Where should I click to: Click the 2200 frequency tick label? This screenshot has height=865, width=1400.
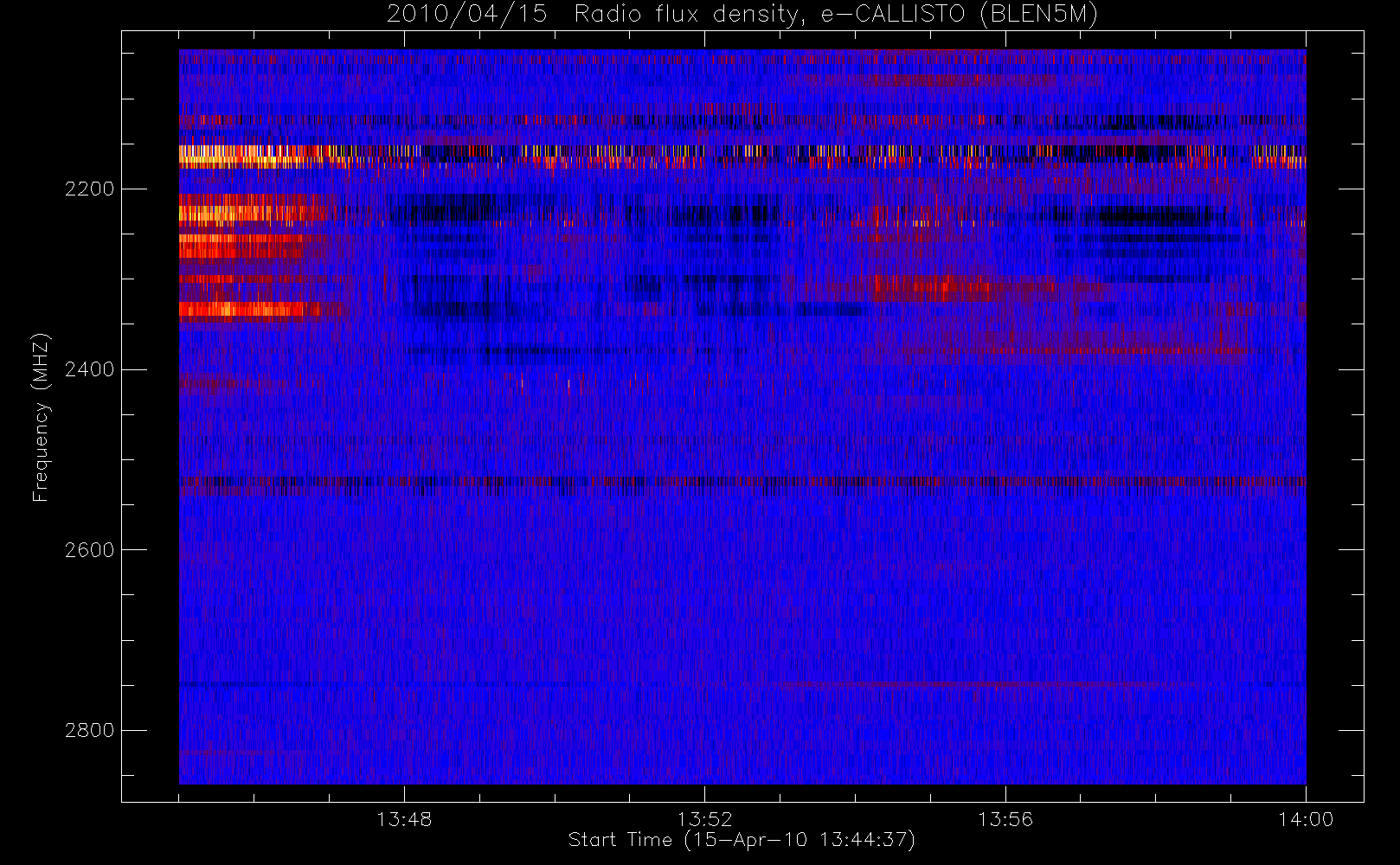coord(89,189)
